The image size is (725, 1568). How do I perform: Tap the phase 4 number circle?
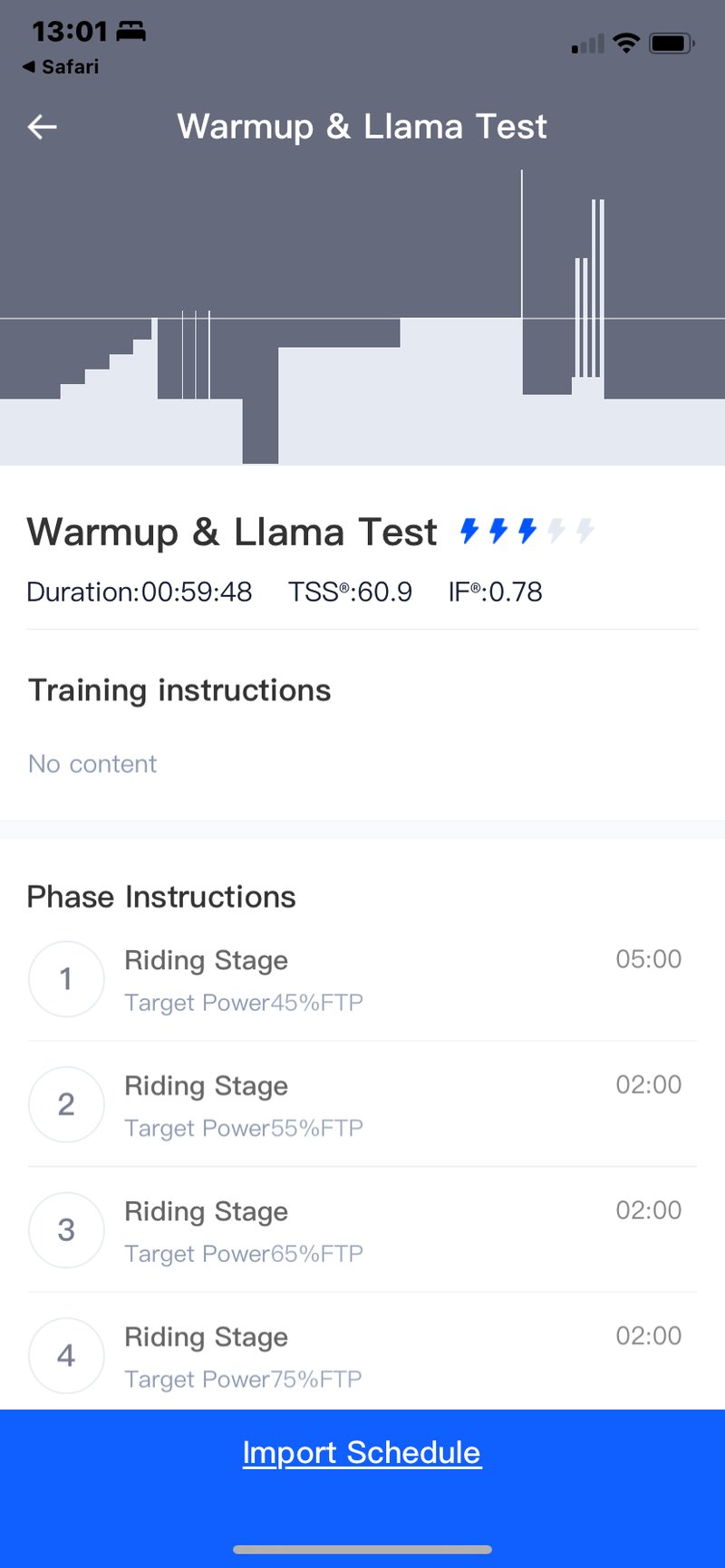tap(66, 1356)
